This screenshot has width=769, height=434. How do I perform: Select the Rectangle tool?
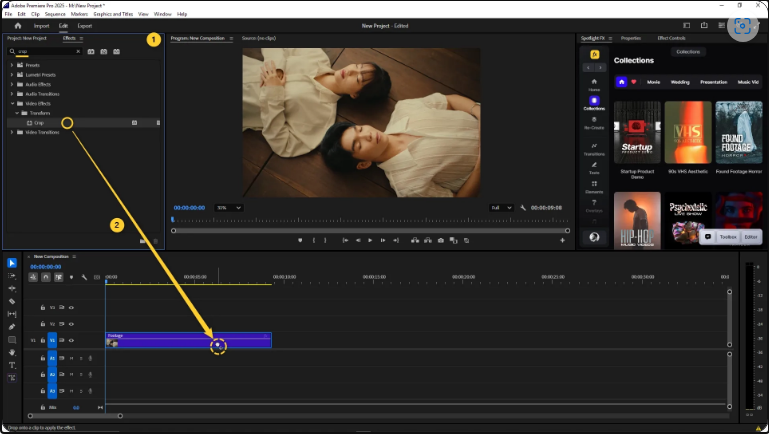click(x=12, y=340)
